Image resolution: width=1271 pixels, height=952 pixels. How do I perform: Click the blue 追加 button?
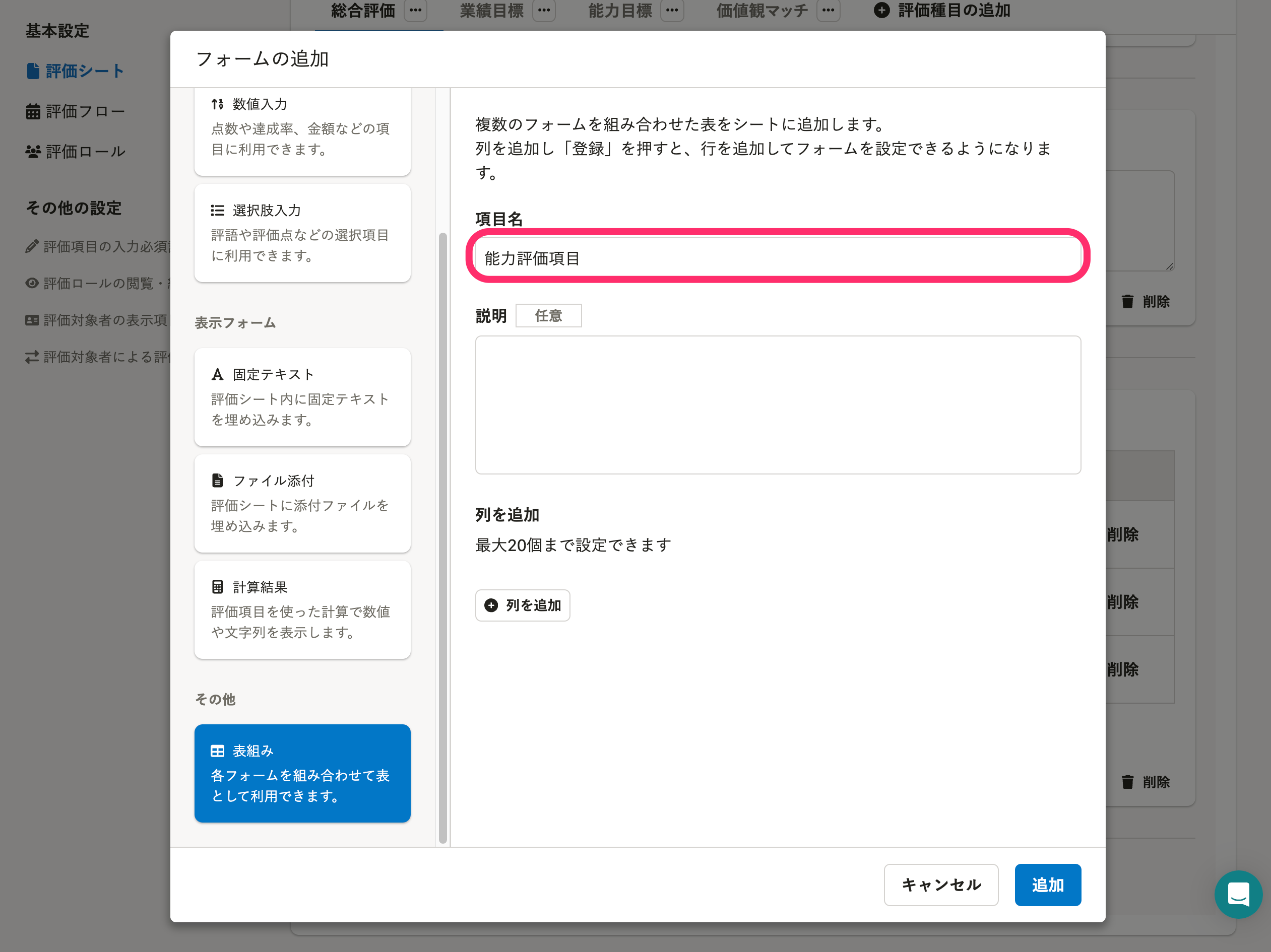(1047, 885)
